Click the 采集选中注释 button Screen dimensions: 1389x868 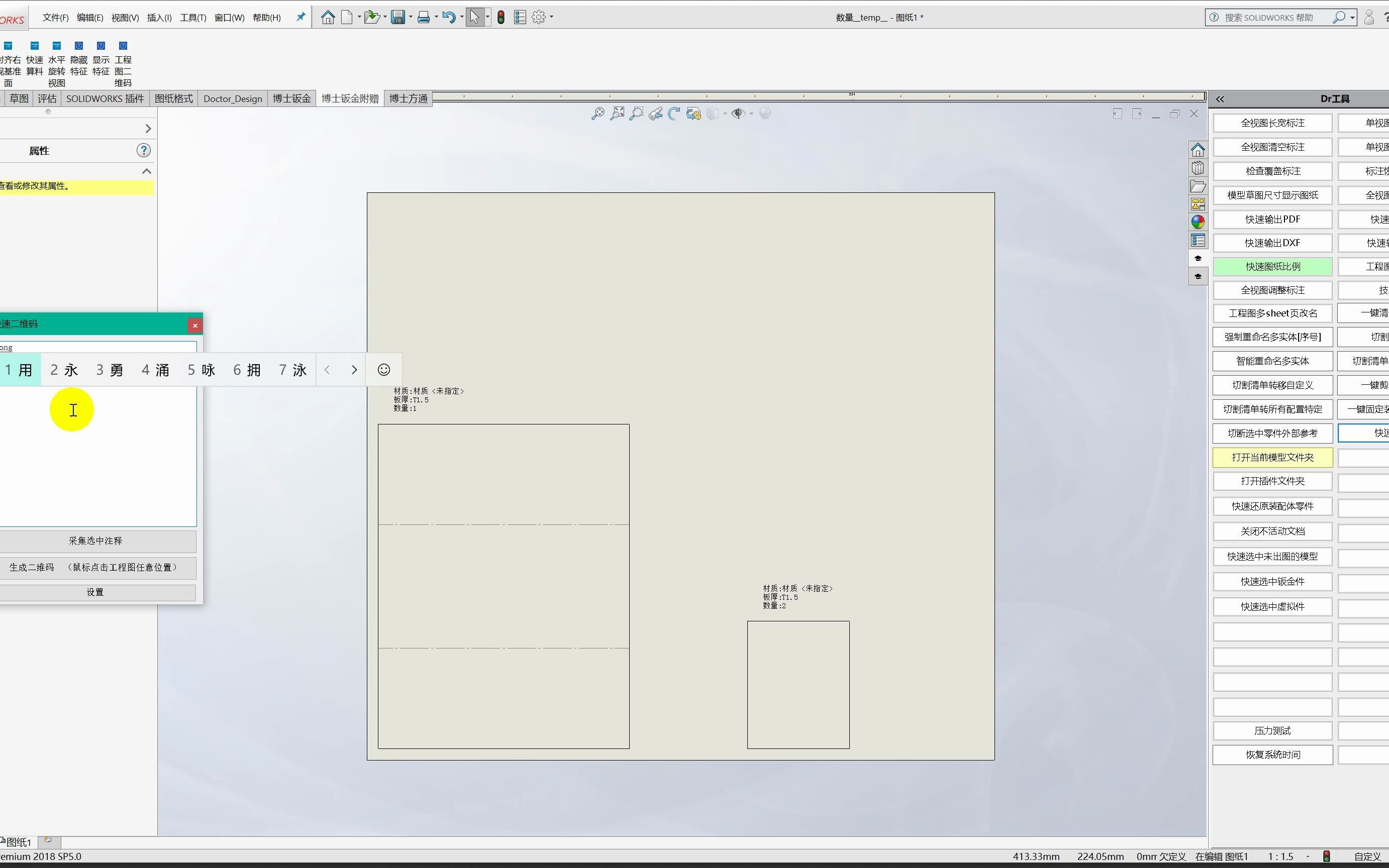coord(95,541)
